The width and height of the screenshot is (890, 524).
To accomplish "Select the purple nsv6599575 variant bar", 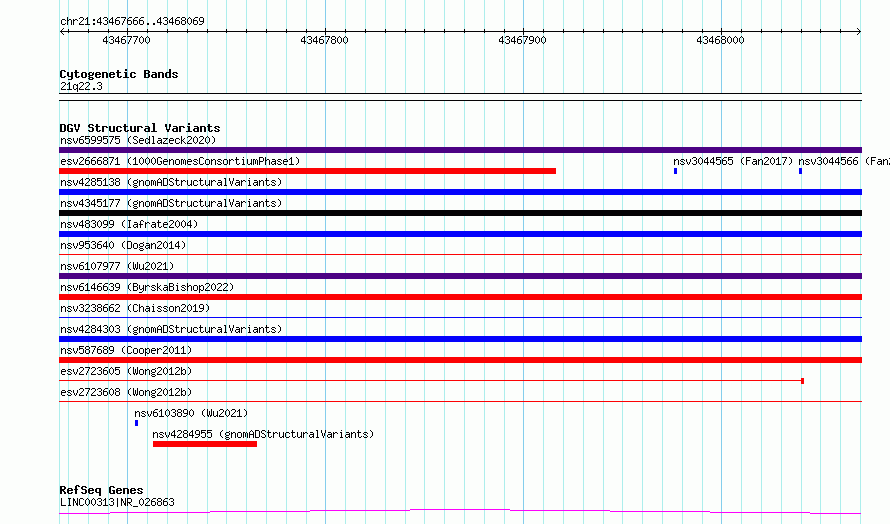I will pyautogui.click(x=460, y=150).
